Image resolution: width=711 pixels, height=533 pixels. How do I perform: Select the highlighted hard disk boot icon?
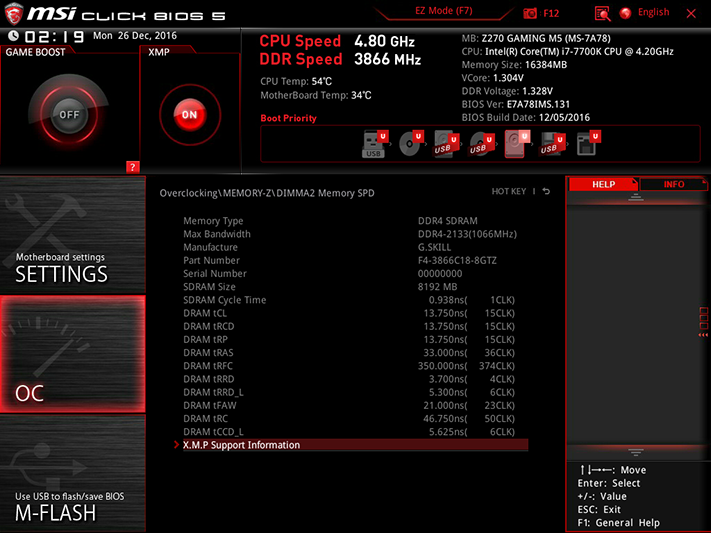pos(516,144)
